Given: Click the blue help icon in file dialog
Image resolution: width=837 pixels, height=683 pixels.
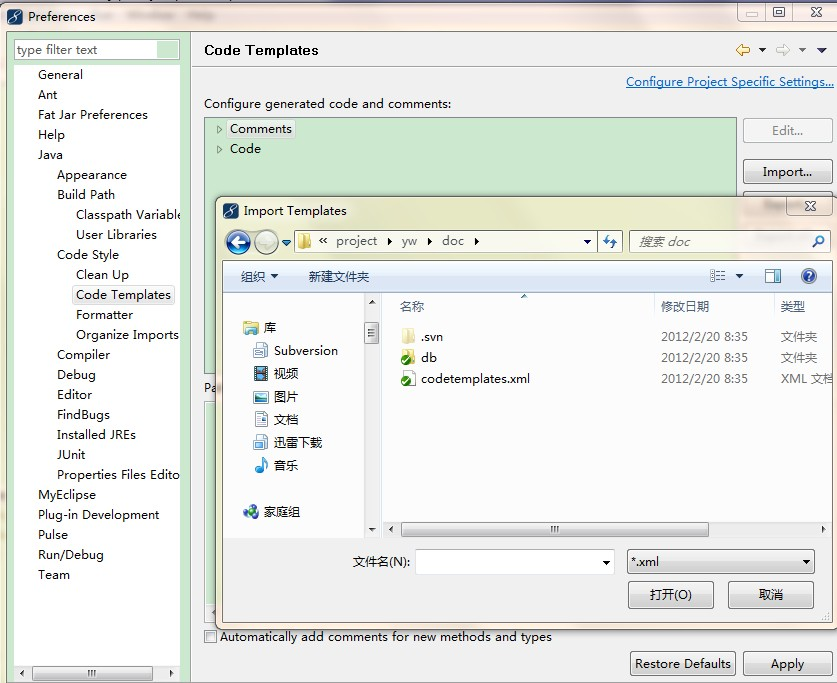Looking at the screenshot, I should click(809, 276).
